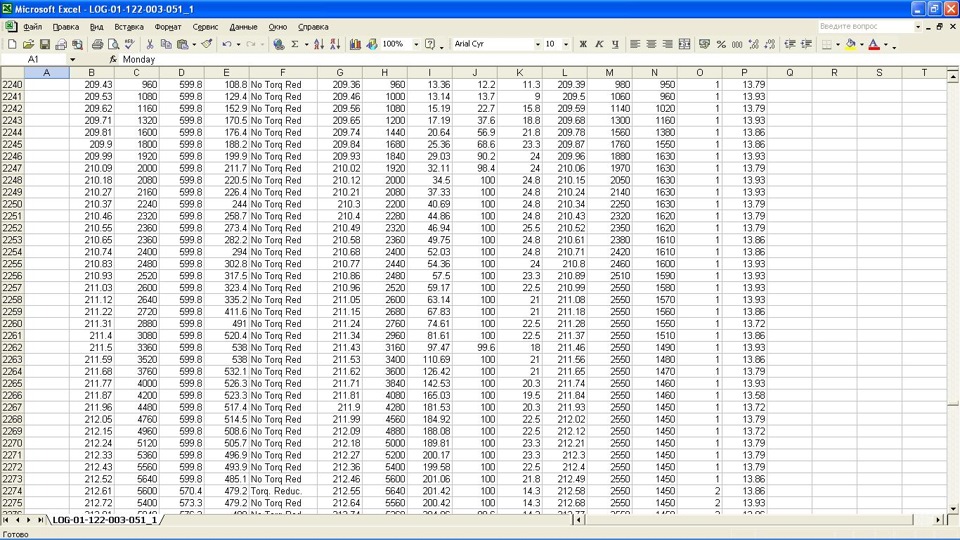Open the zoom 100% dropdown

point(416,44)
